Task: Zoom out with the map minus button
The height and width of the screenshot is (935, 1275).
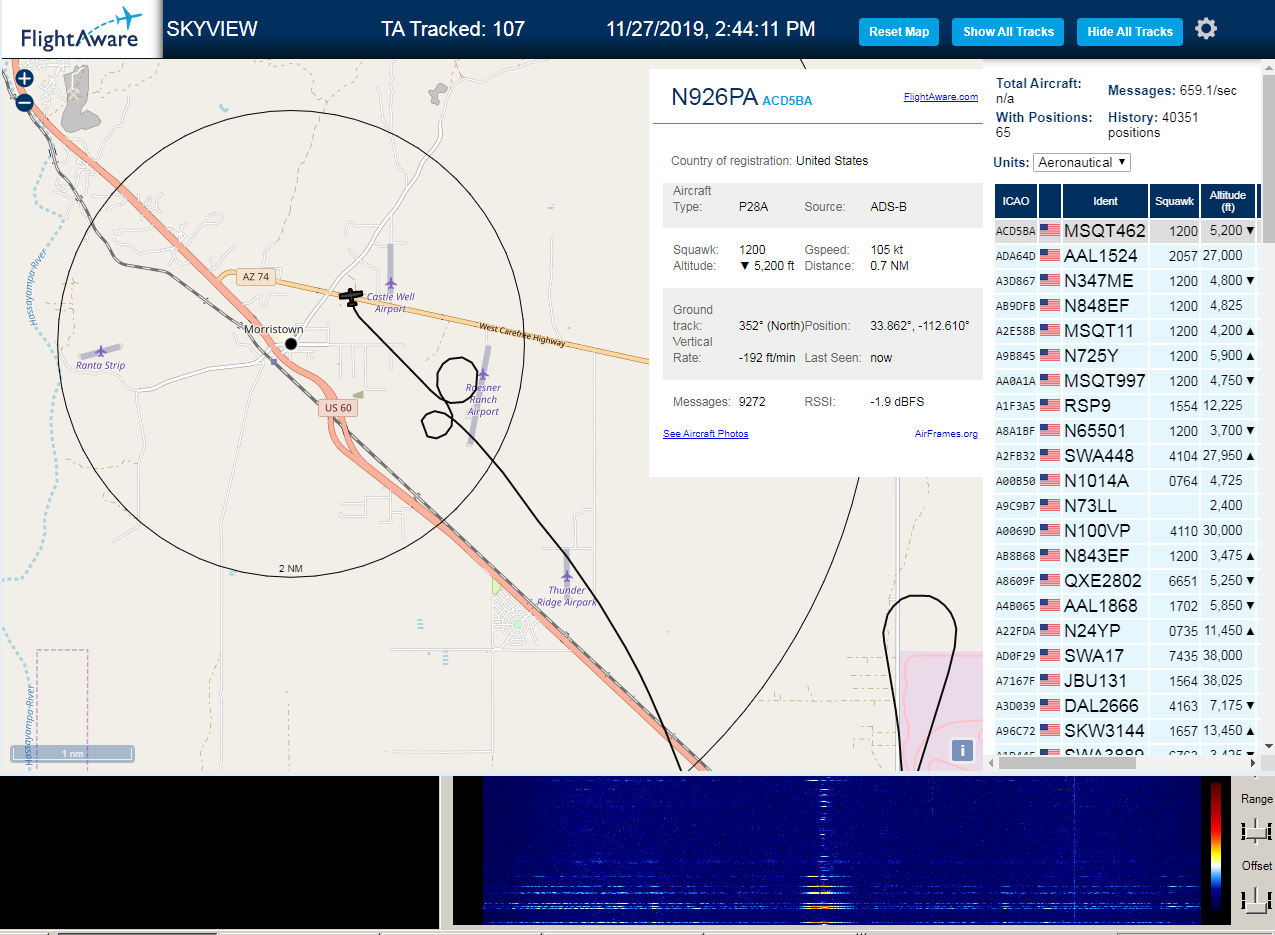Action: [25, 102]
